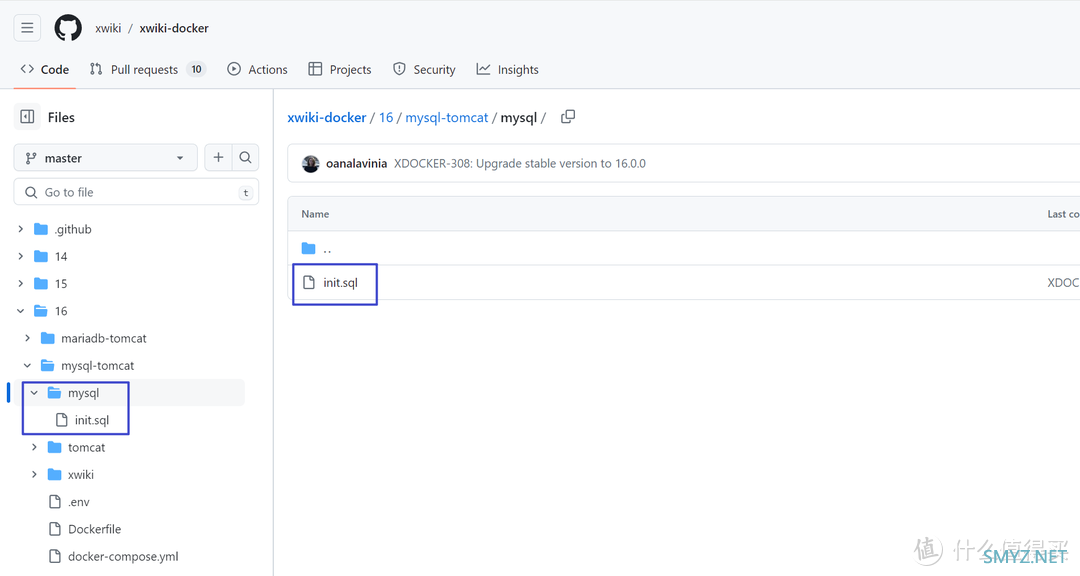Viewport: 1080px width, 576px height.
Task: Click the pull requests count badge 10
Action: tap(196, 70)
